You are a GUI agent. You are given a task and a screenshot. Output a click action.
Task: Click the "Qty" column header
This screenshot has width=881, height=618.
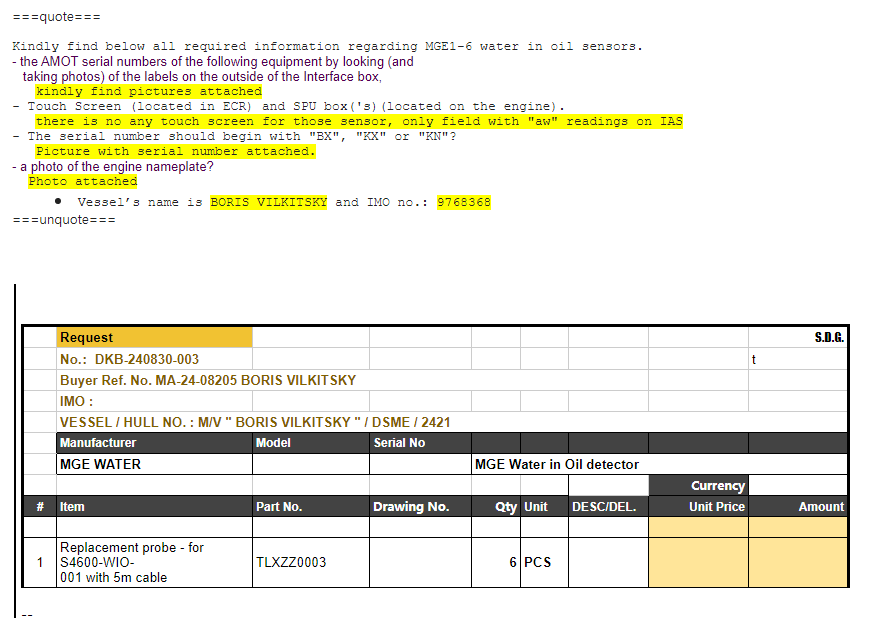[496, 507]
